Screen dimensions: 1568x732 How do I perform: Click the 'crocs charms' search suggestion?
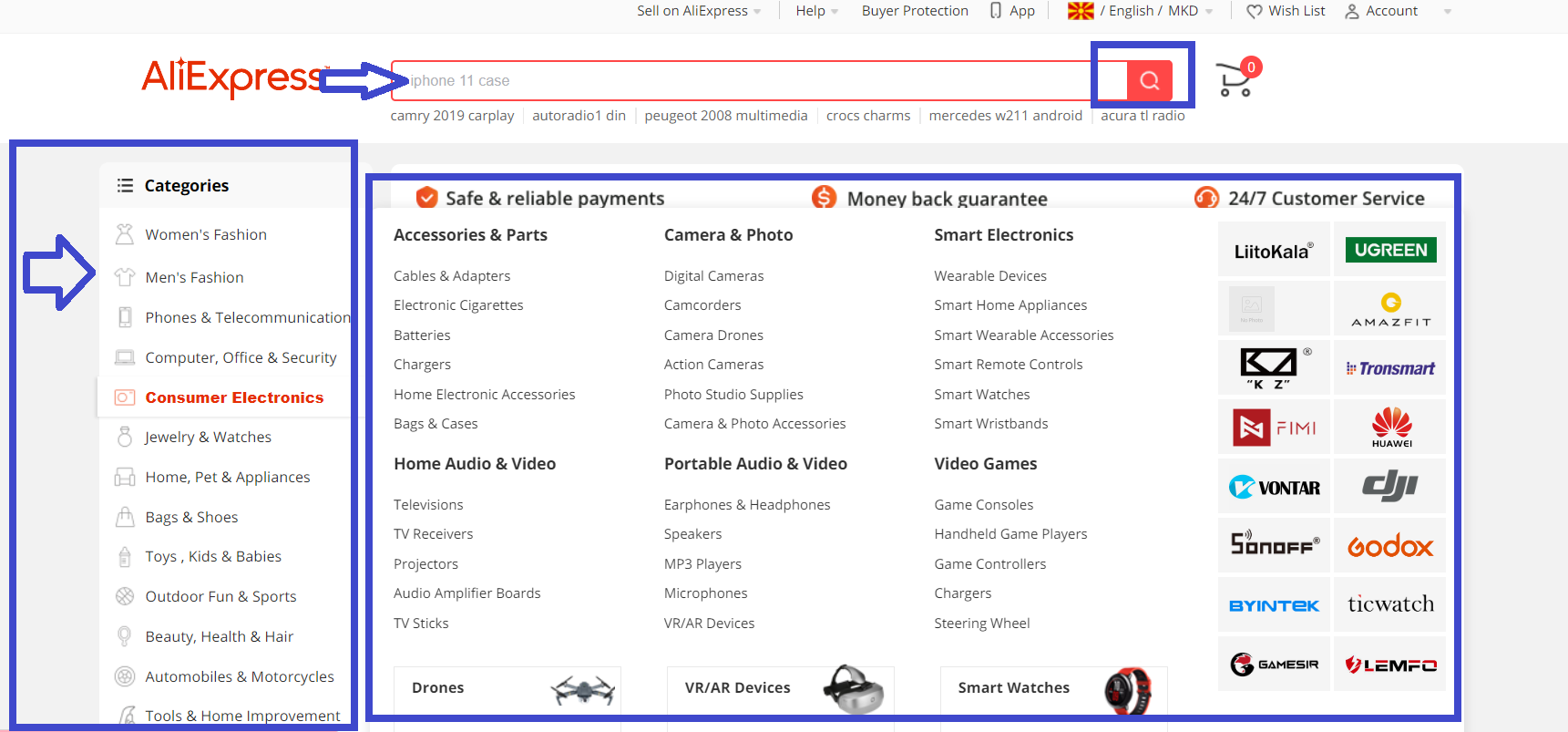click(868, 116)
